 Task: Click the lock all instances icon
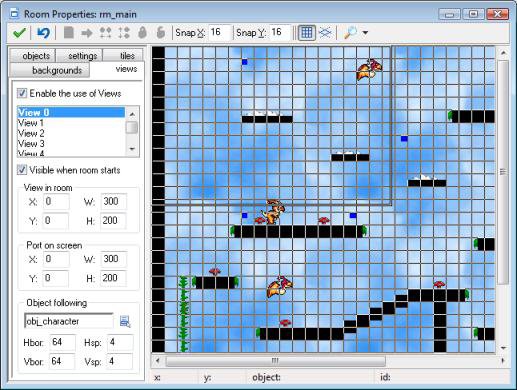(143, 33)
